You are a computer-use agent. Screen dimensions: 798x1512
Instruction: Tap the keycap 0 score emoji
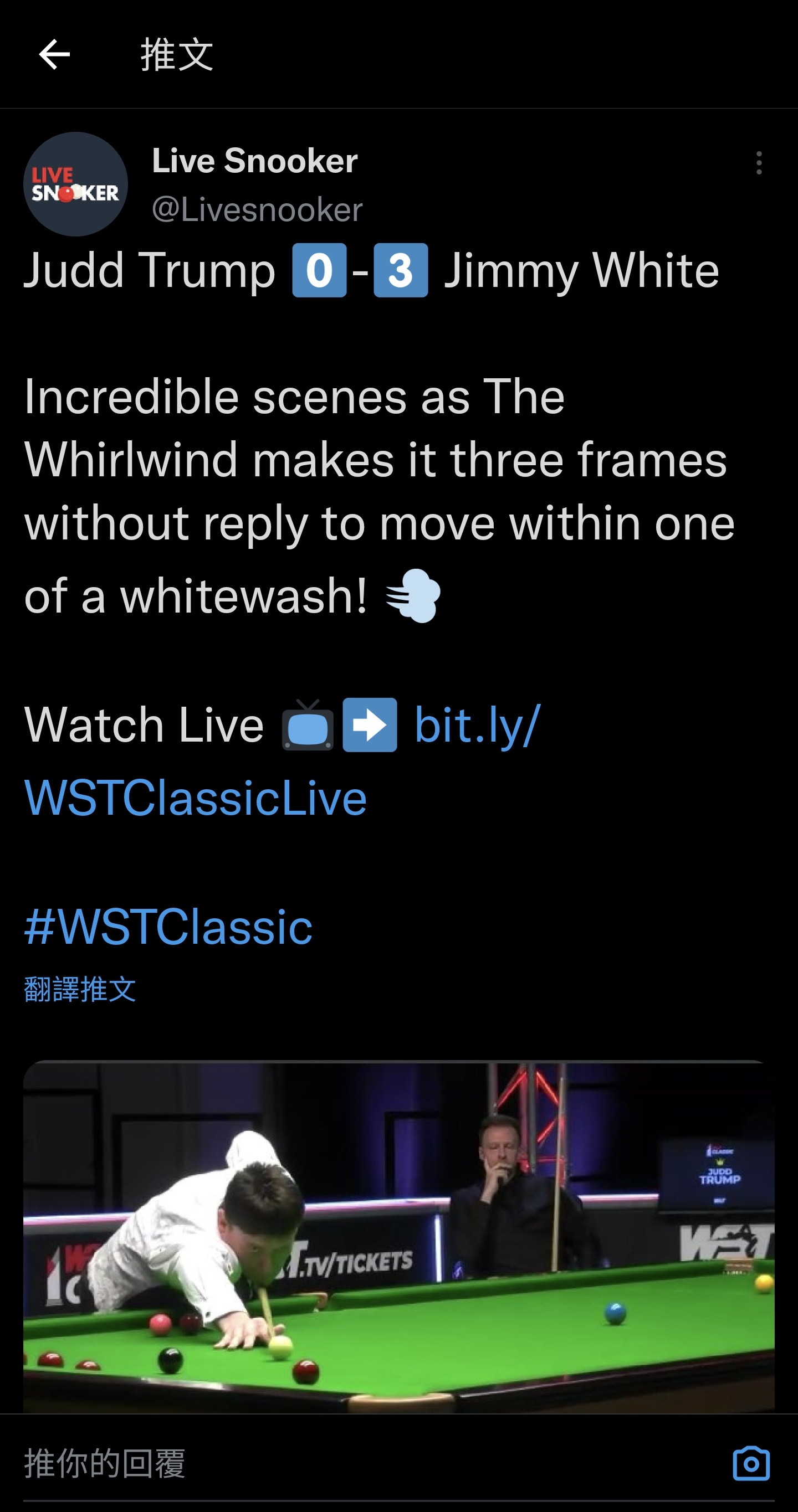coord(319,270)
